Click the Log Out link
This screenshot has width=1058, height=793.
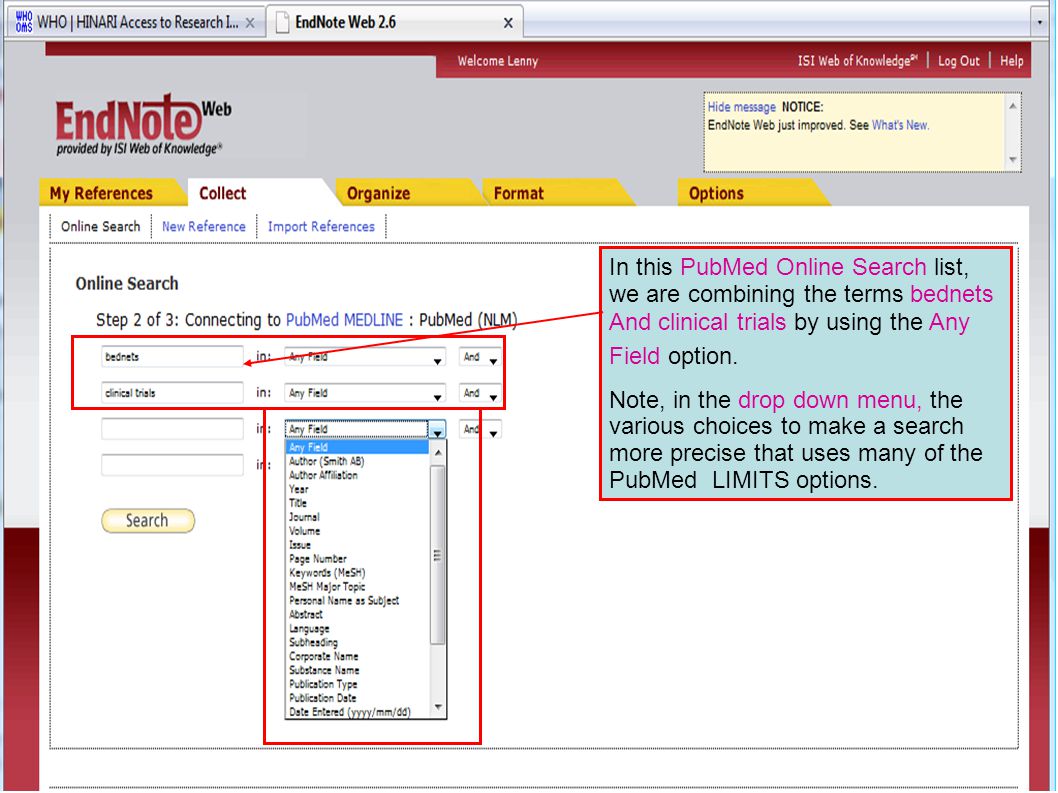[958, 61]
